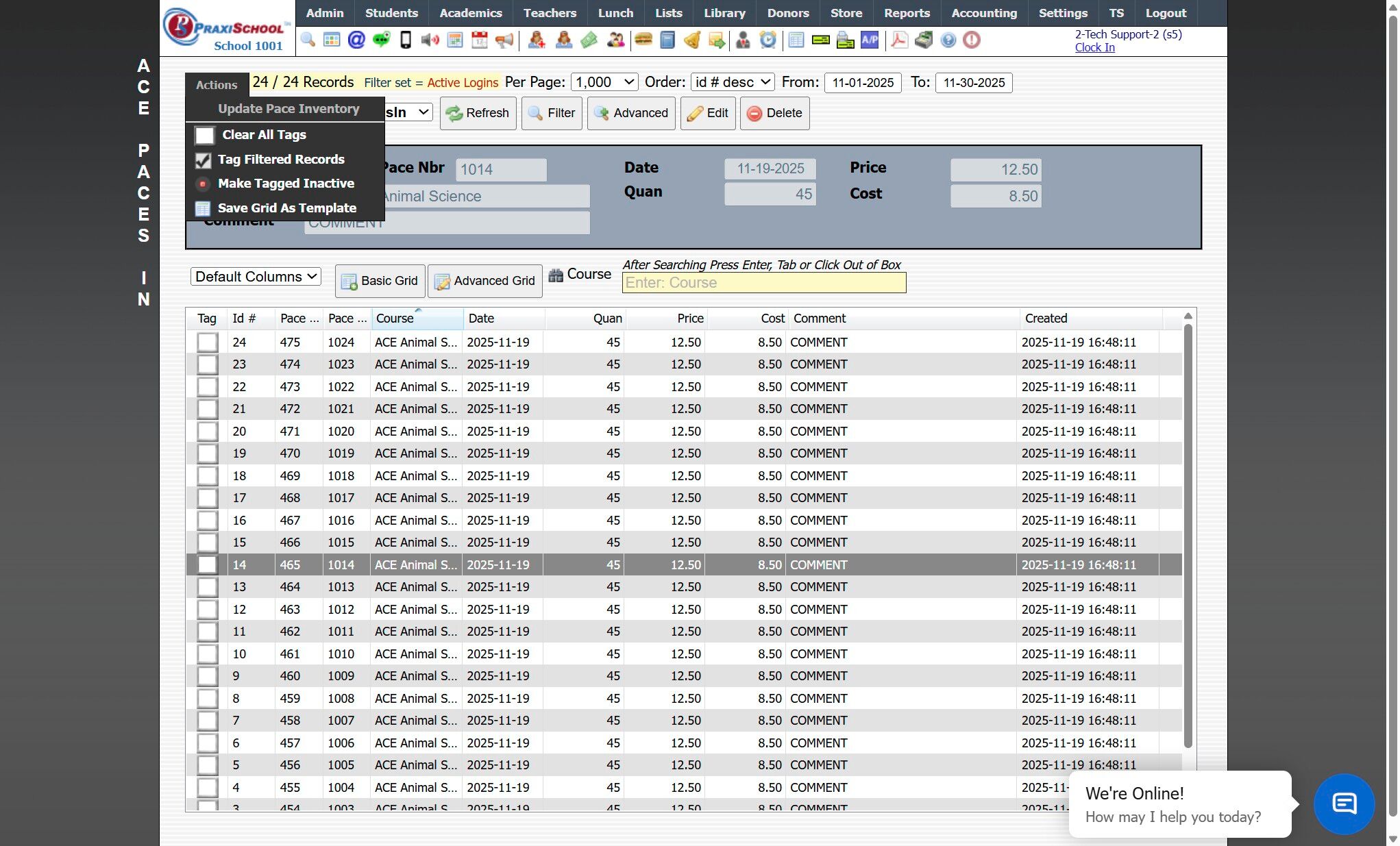Tick the tag checkbox for record id 10
The height and width of the screenshot is (846, 1400).
tap(207, 654)
